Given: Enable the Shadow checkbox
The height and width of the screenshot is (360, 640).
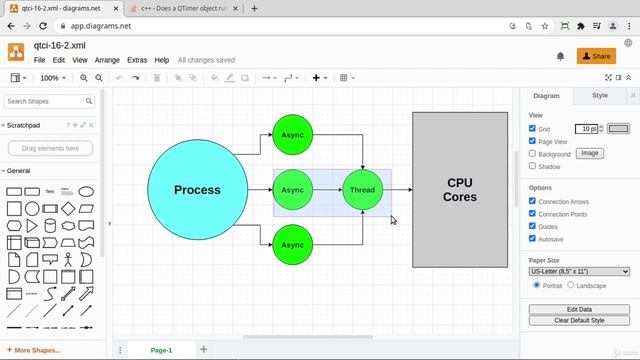Looking at the screenshot, I should click(x=532, y=166).
